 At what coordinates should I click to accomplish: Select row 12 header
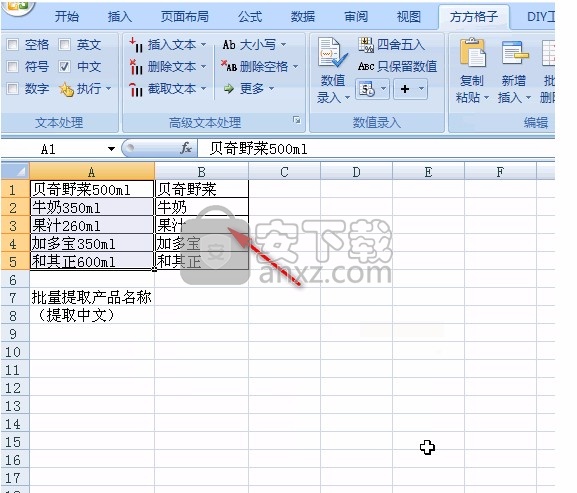pyautogui.click(x=15, y=388)
